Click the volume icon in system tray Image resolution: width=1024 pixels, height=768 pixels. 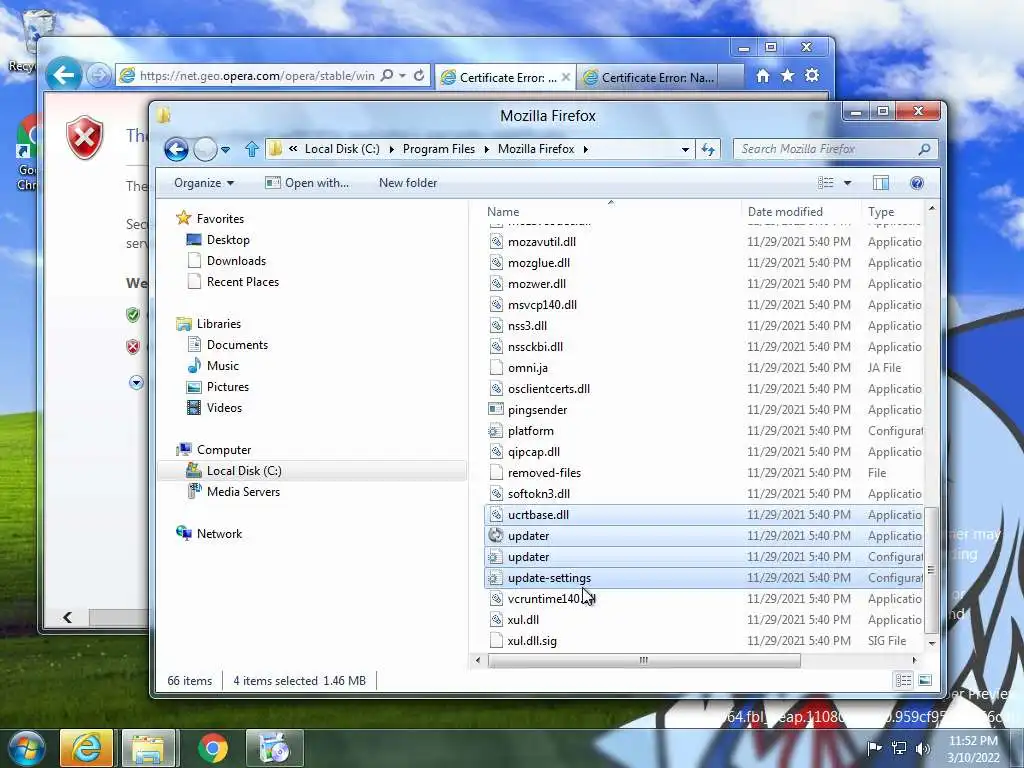point(923,748)
